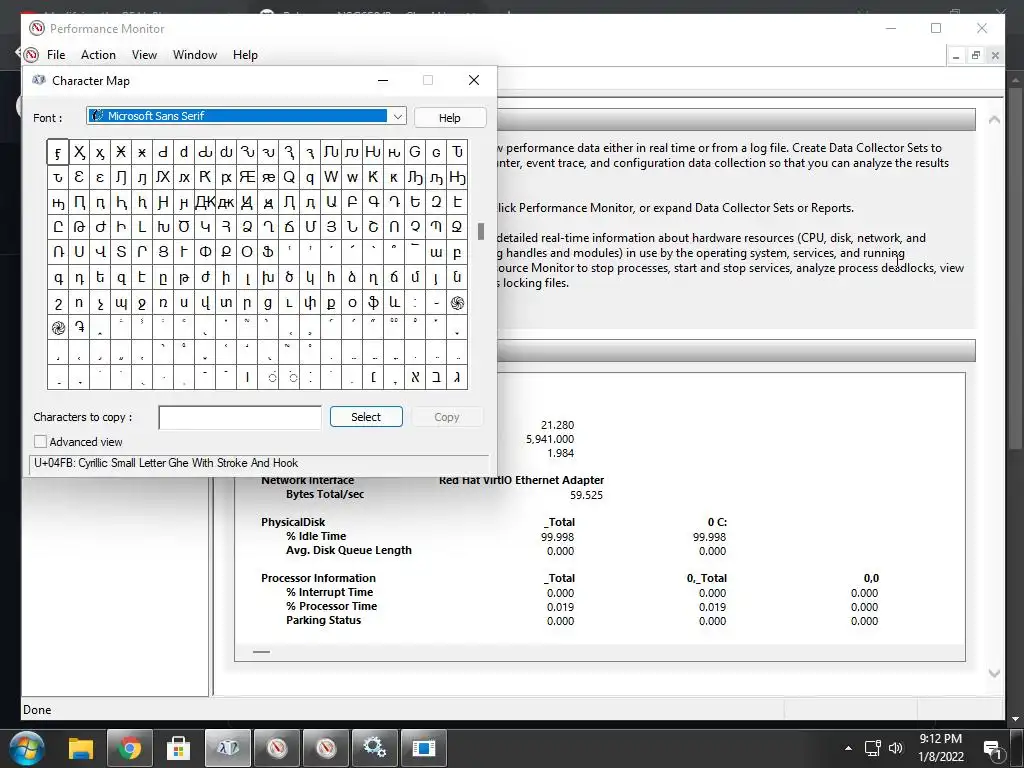
Task: Switch to Character Map taskbar icon
Action: point(228,748)
